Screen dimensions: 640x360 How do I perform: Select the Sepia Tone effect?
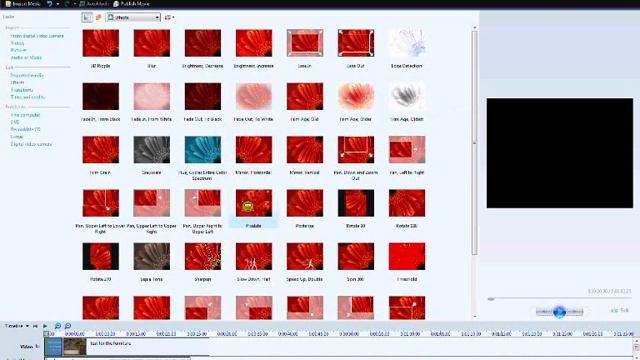tap(151, 256)
